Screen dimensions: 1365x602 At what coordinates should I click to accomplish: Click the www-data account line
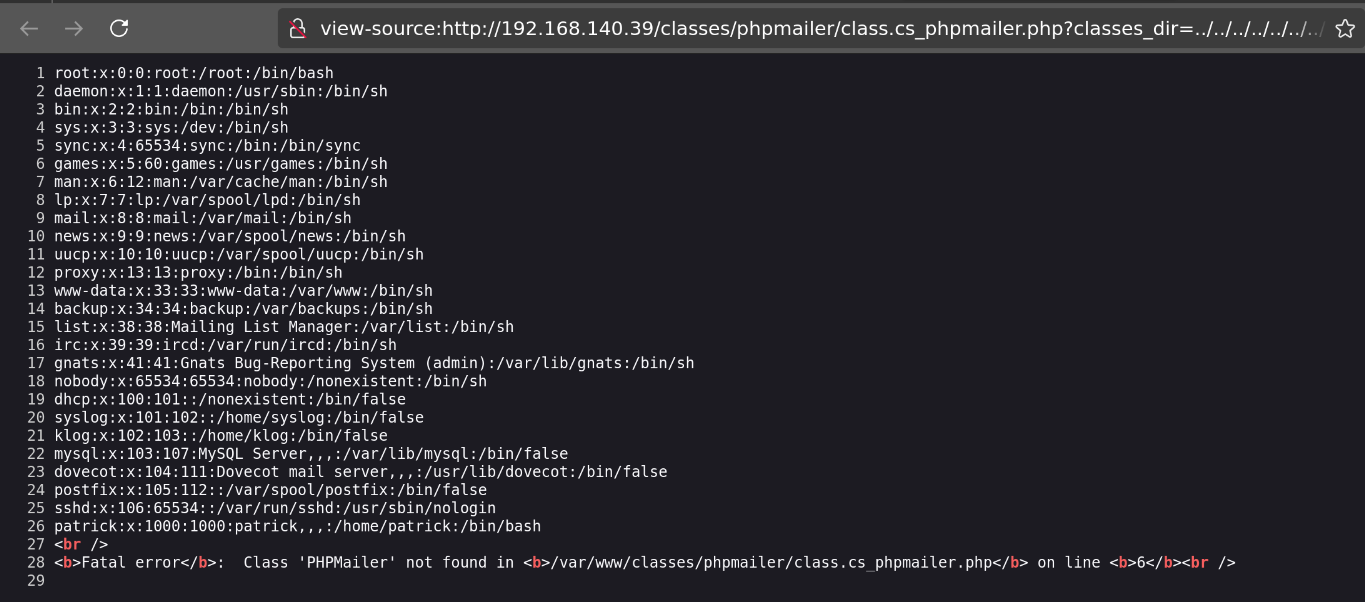pos(243,290)
